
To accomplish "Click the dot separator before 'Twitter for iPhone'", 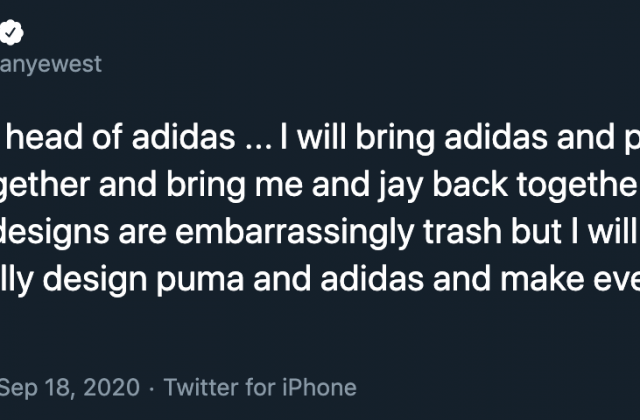I will tap(152, 389).
